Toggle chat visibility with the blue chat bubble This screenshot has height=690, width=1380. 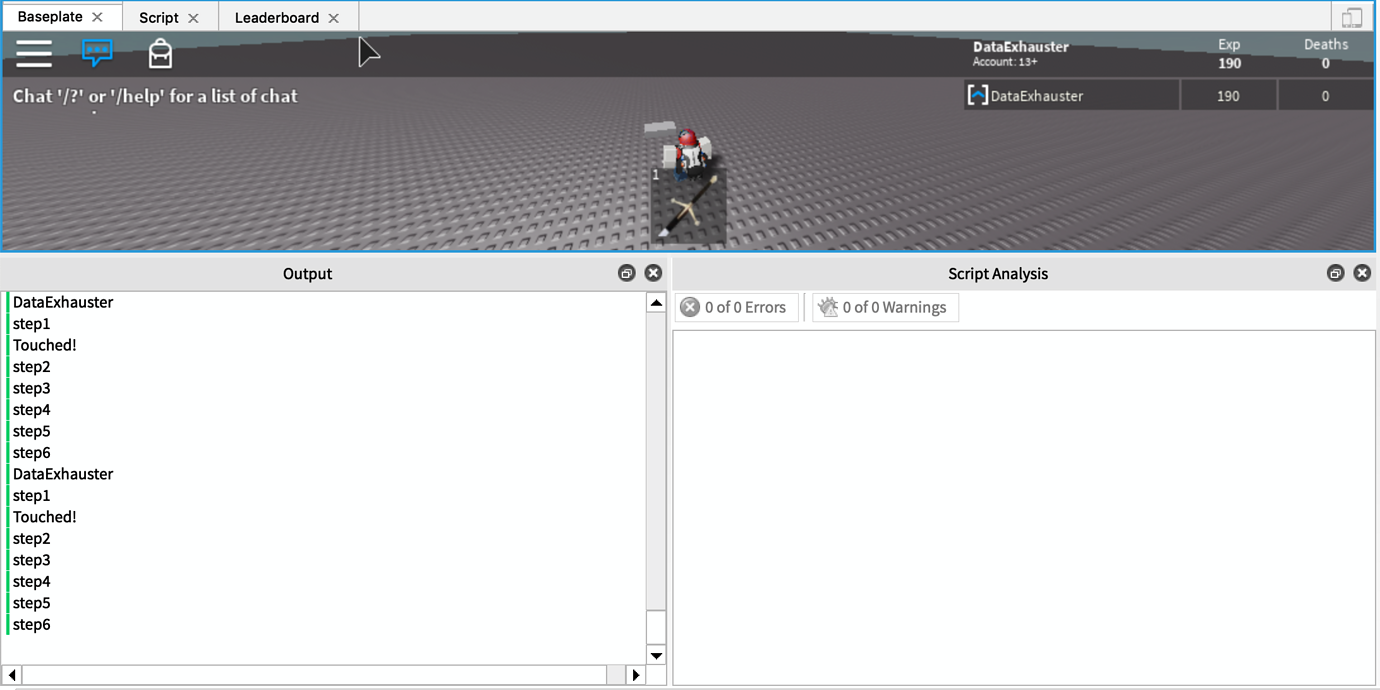tap(97, 49)
